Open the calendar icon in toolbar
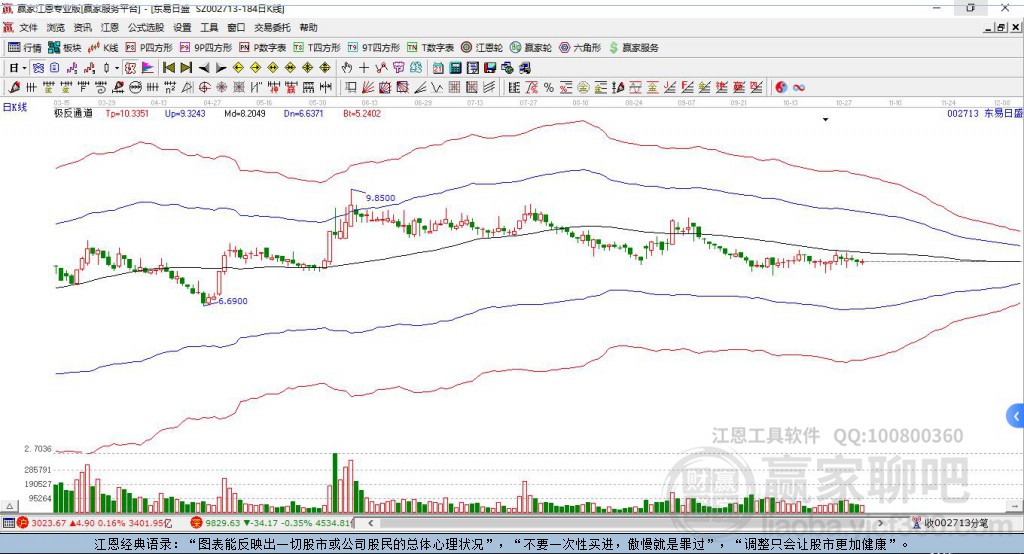This screenshot has height=554, width=1024. 438,68
